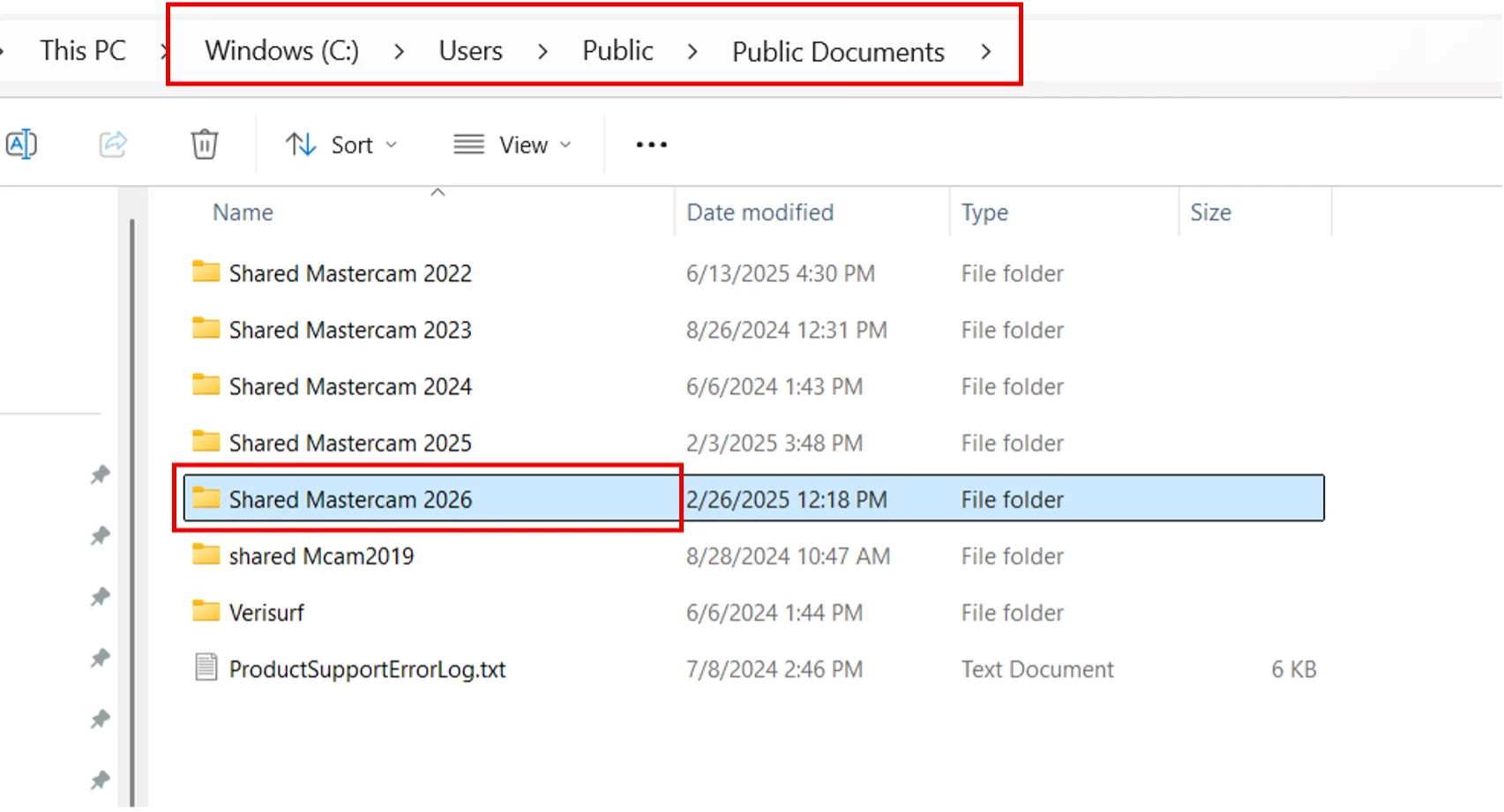Expand chevron after Windows (C:) breadcrumb
The width and height of the screenshot is (1504, 812).
pyautogui.click(x=400, y=52)
